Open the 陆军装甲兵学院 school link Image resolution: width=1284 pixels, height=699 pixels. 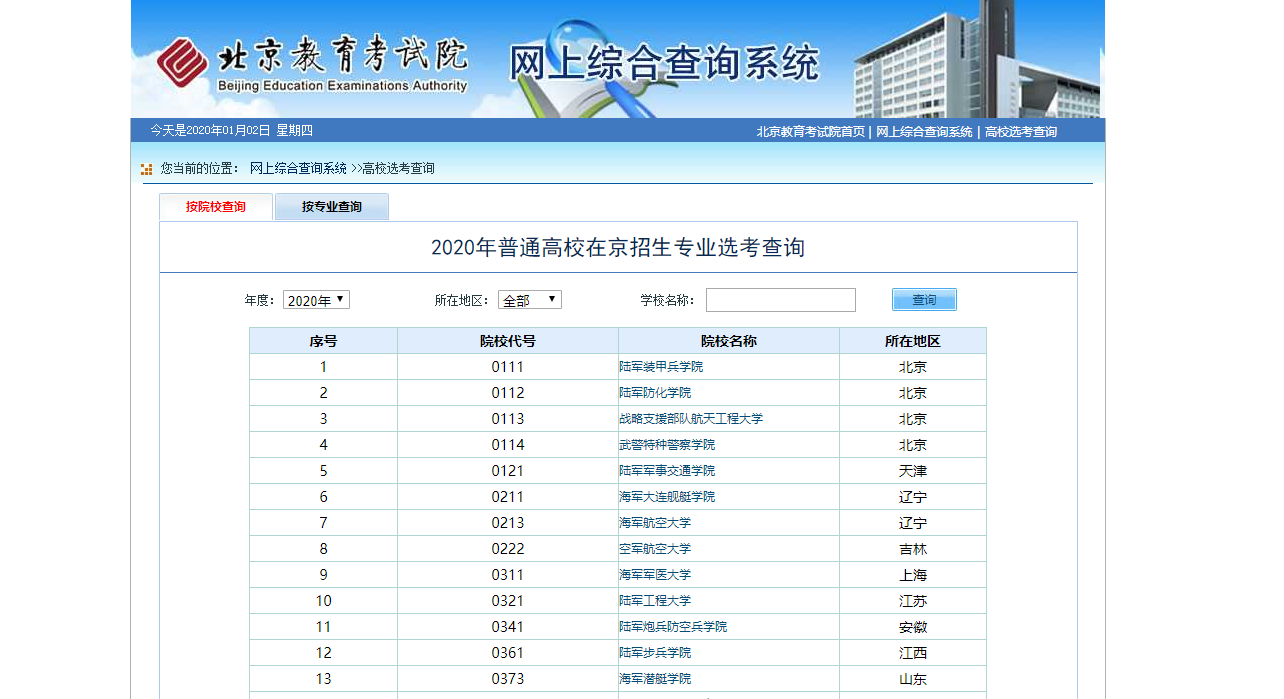661,367
